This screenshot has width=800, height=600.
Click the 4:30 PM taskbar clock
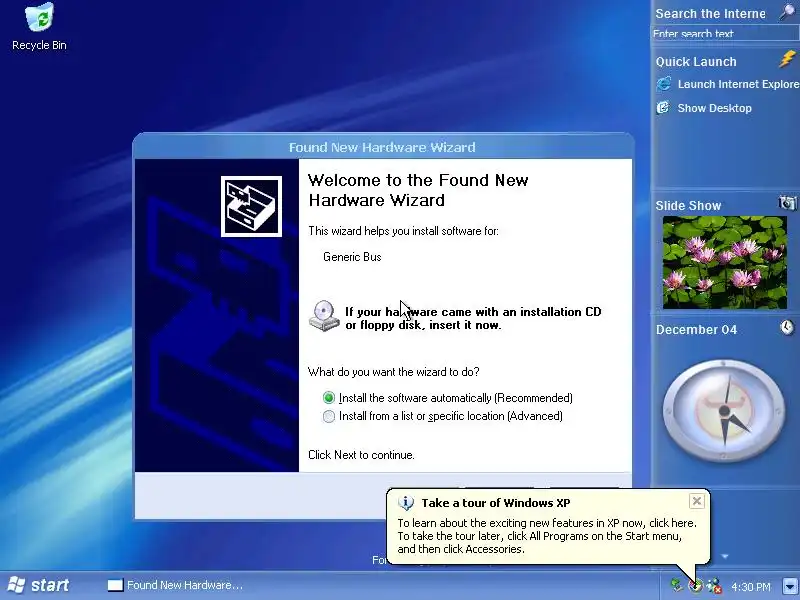click(x=751, y=586)
